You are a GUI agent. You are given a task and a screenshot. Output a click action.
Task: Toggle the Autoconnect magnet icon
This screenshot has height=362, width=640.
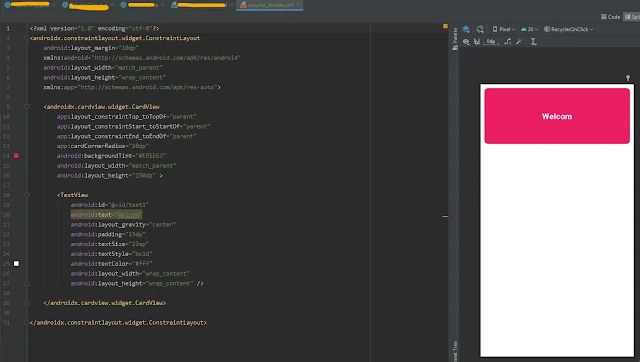point(477,42)
